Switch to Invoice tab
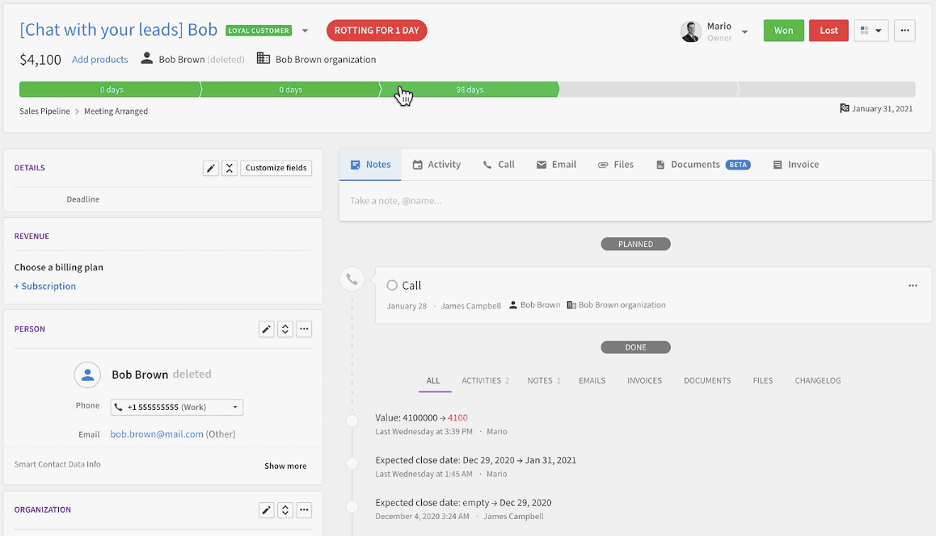 [796, 165]
